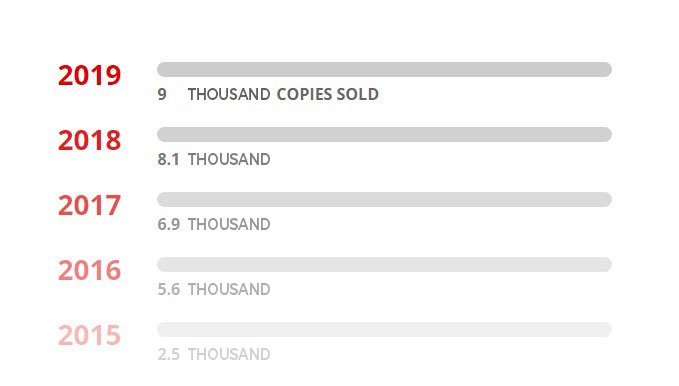Click the '5.6' value number
Image resolution: width=679 pixels, height=386 pixels.
pyautogui.click(x=168, y=289)
